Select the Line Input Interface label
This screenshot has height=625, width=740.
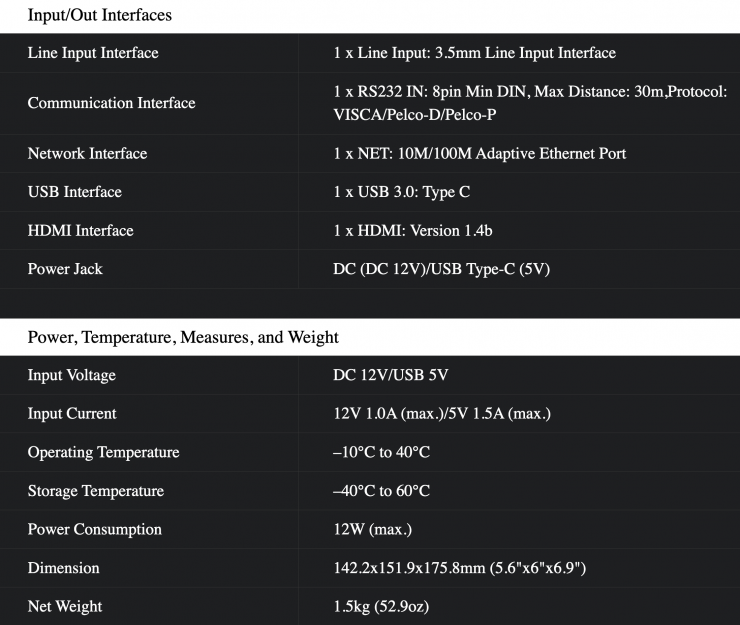point(93,53)
